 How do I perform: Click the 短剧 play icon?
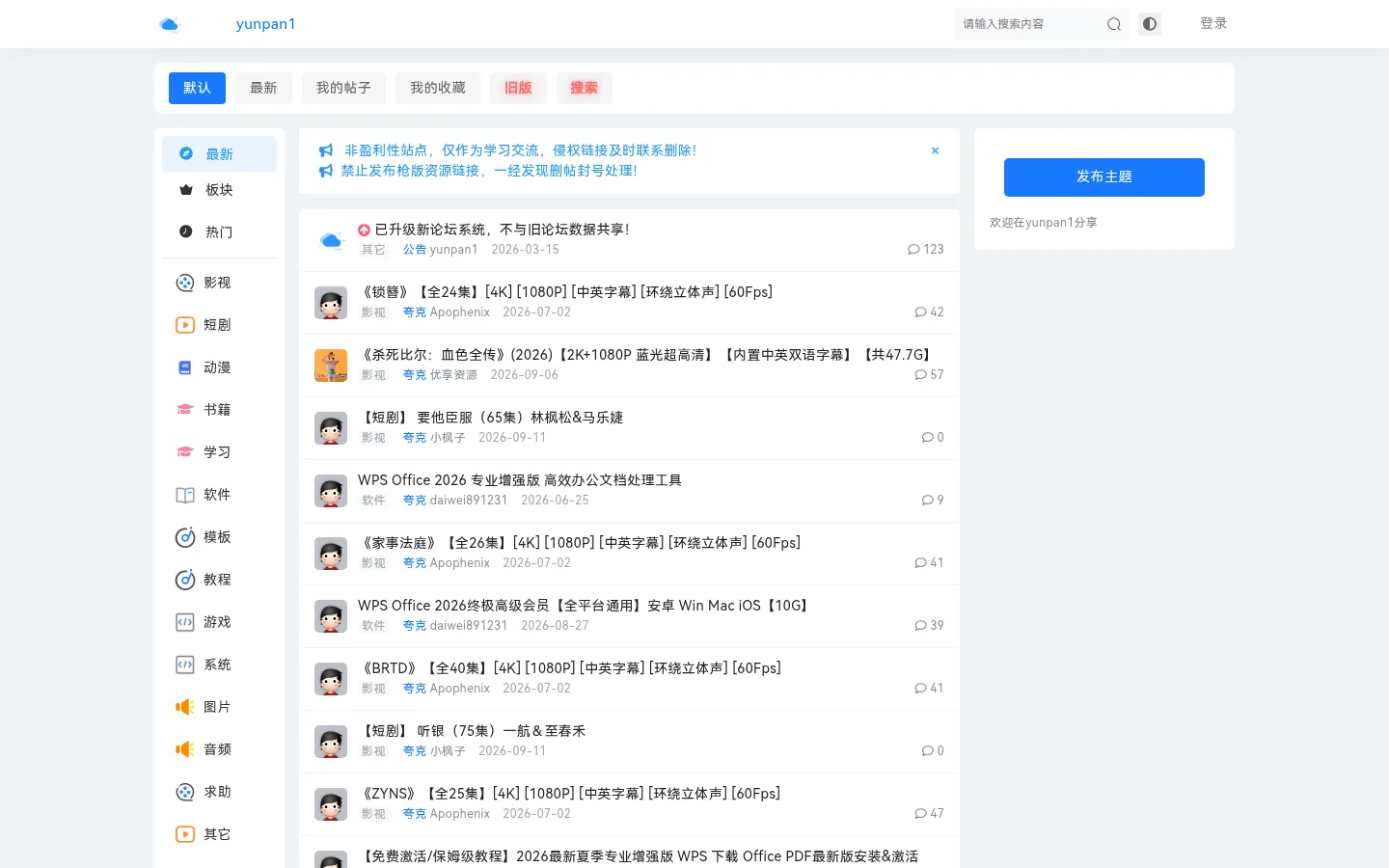point(185,325)
